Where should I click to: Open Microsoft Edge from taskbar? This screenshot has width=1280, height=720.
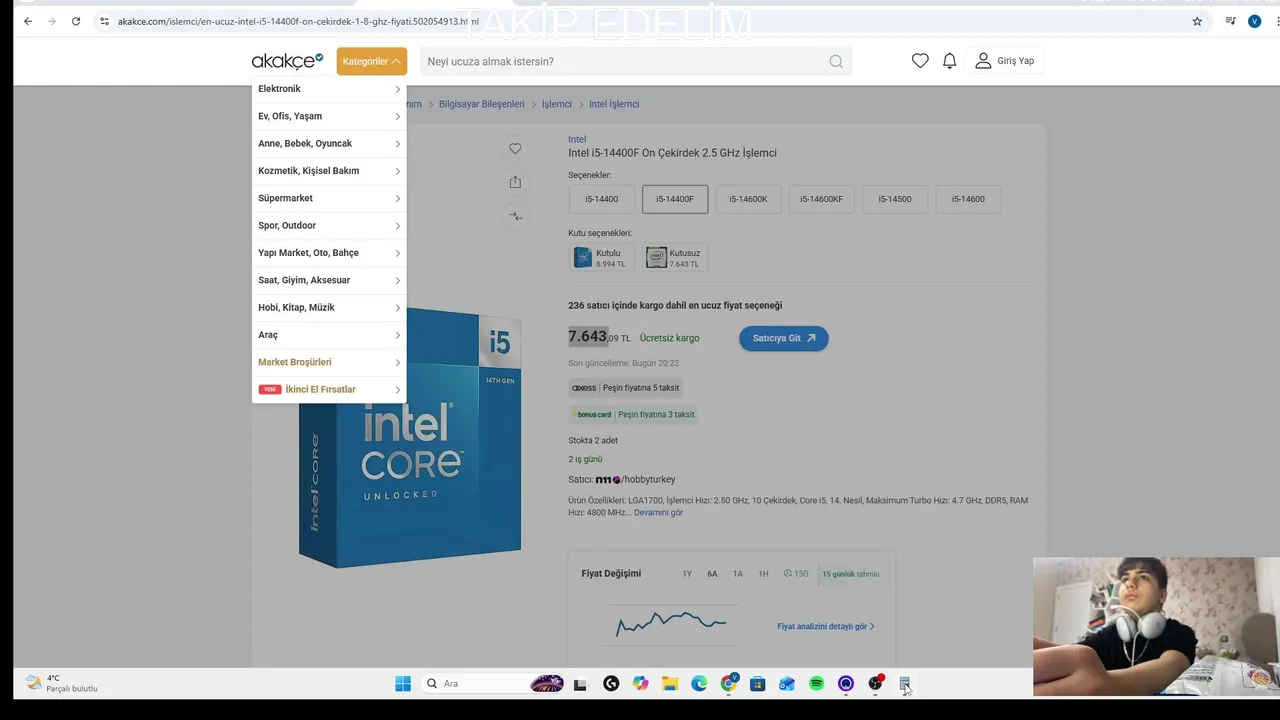pos(699,684)
